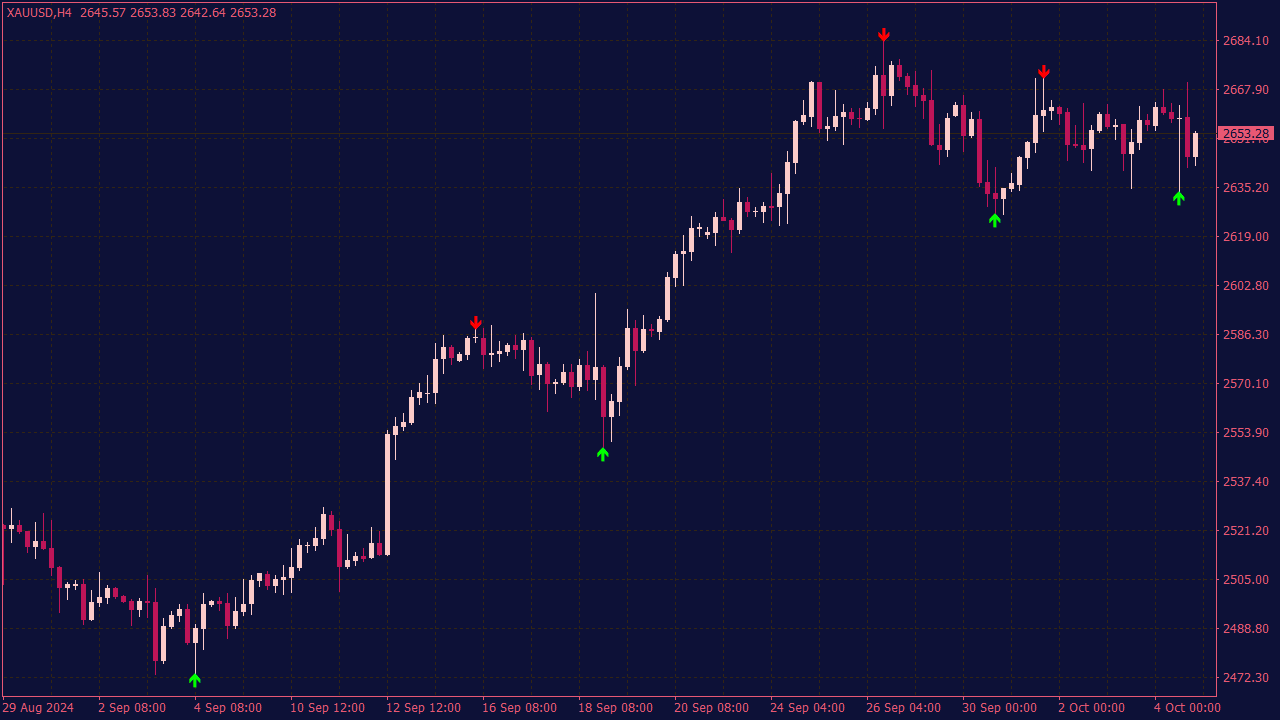Screen dimensions: 1280x720
Task: Click the 2635.20 price axis label
Action: (1246, 188)
